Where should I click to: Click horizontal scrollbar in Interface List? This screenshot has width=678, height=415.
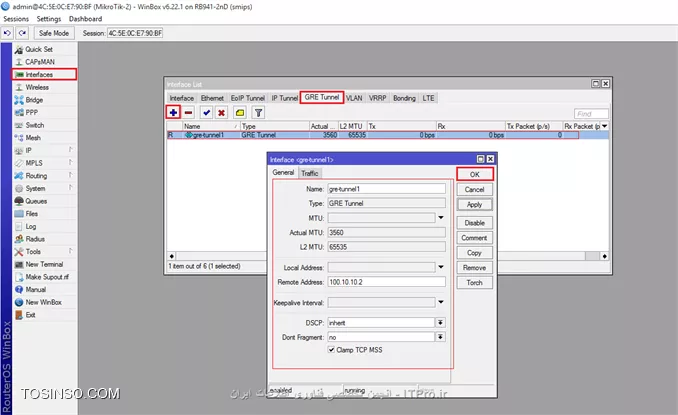(x=388, y=256)
